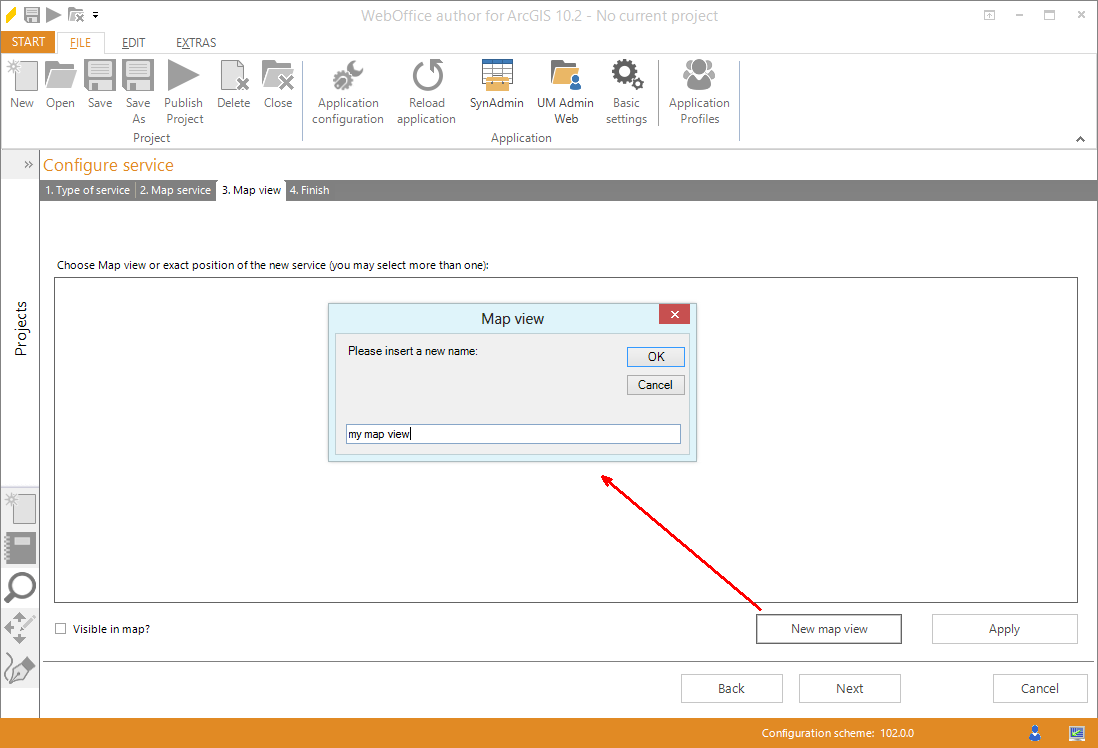Click the New map view button
The height and width of the screenshot is (748, 1098).
[828, 629]
